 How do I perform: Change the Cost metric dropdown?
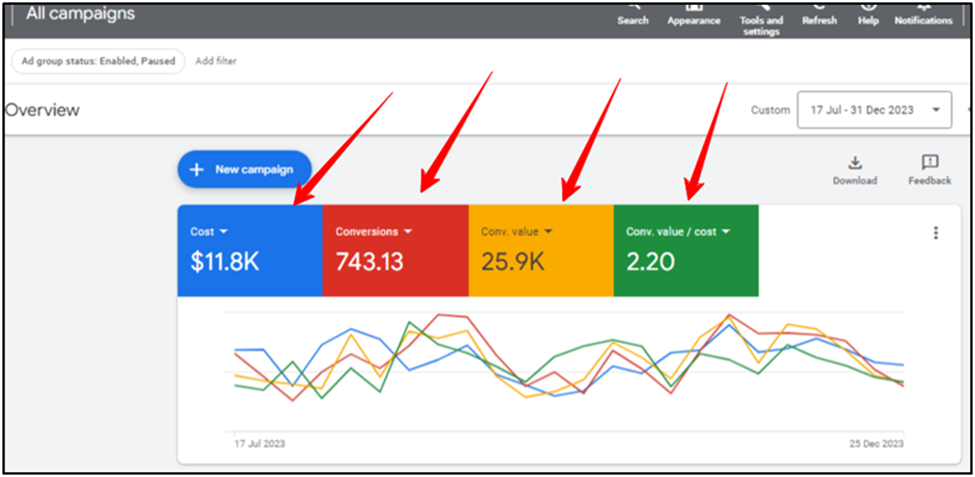coord(209,231)
